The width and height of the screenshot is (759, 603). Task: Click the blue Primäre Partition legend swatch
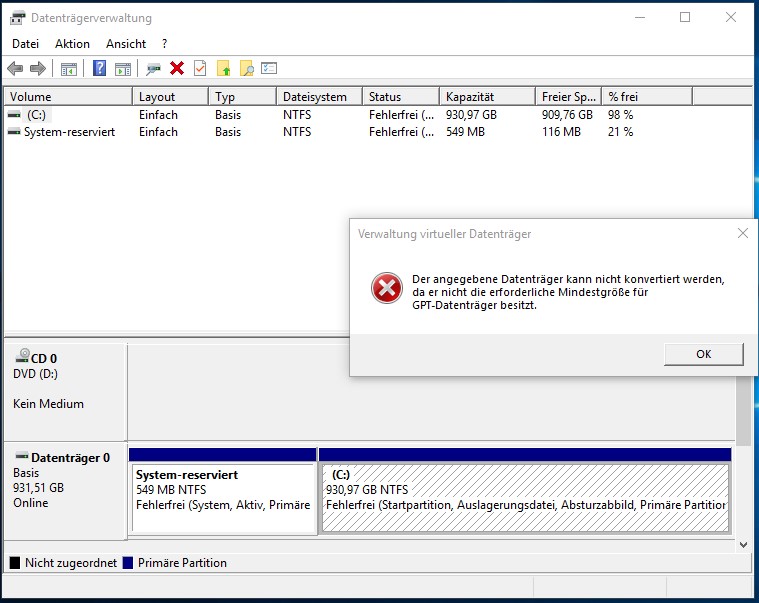click(128, 562)
